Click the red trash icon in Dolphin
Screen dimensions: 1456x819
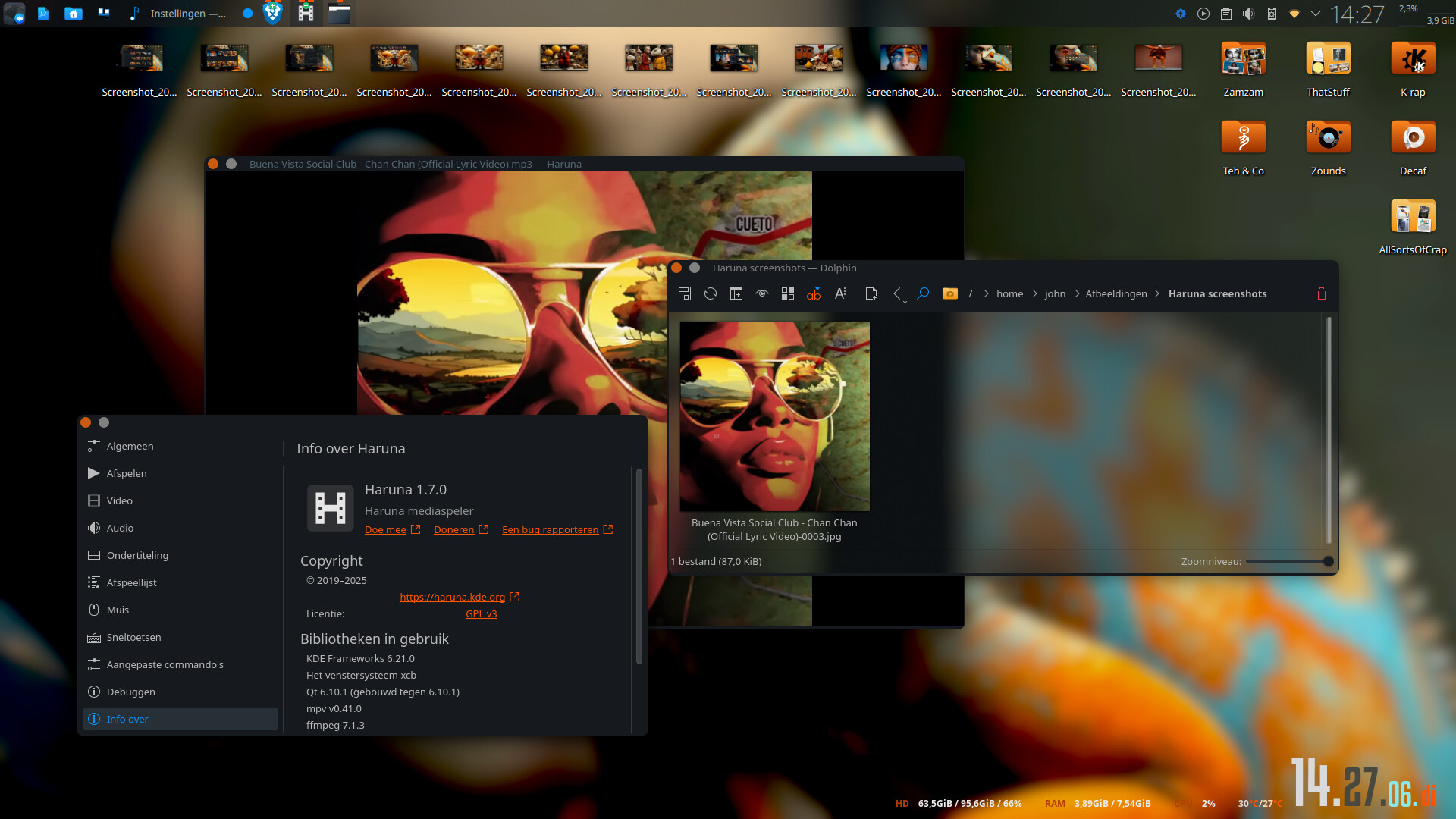click(x=1321, y=293)
